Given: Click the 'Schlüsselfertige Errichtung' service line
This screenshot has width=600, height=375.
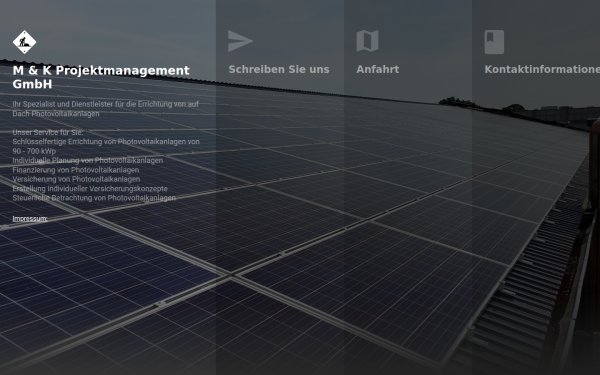Looking at the screenshot, I should tap(106, 146).
